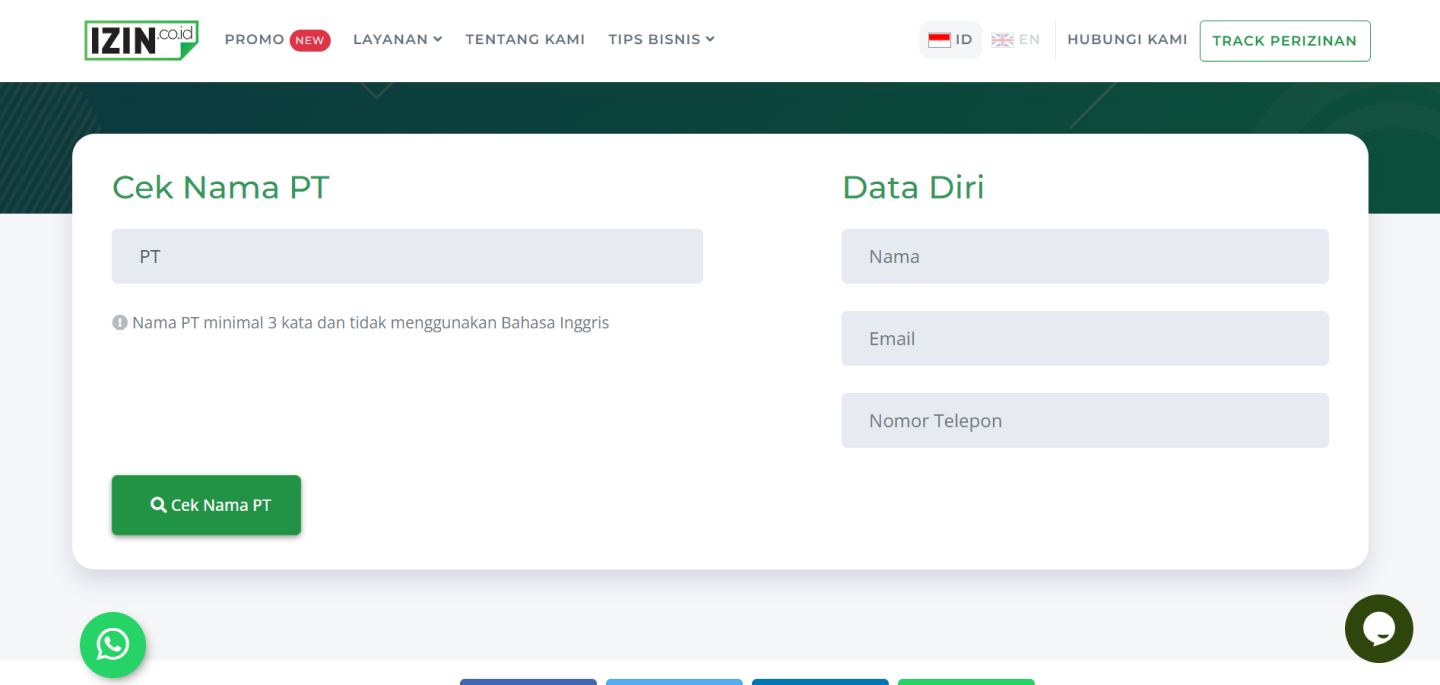Click the red NEW badge beside Promo

pos(310,40)
